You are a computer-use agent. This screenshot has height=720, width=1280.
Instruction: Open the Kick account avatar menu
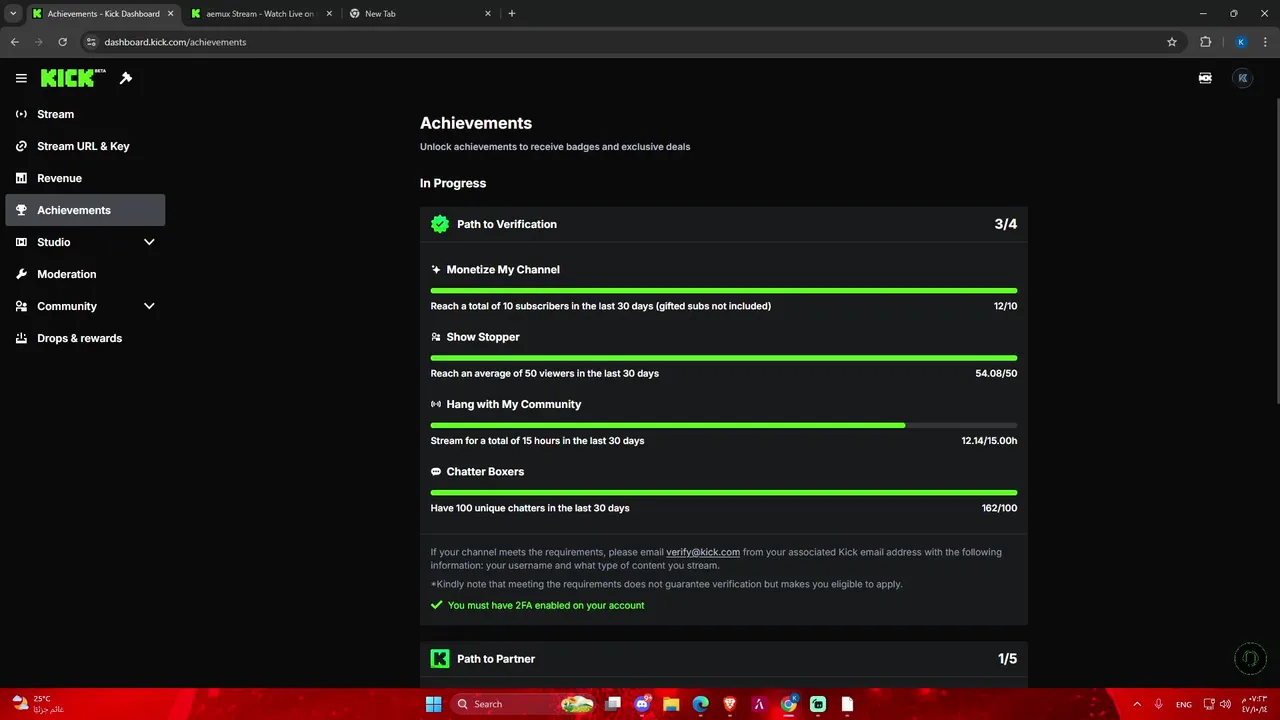(x=1242, y=78)
